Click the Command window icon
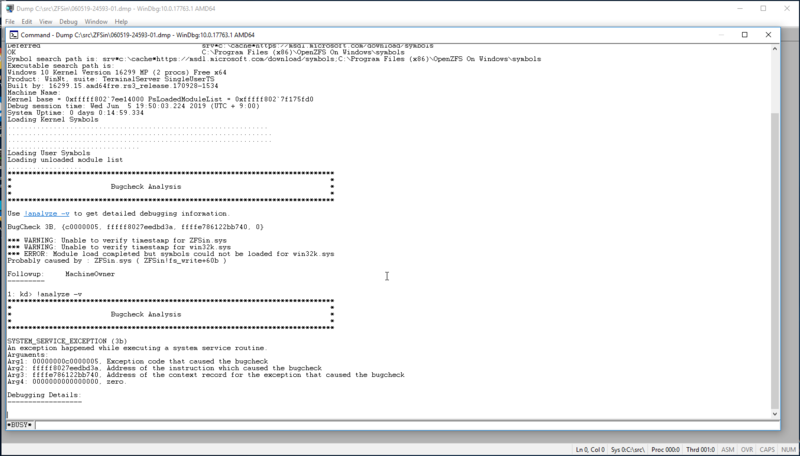 point(14,35)
